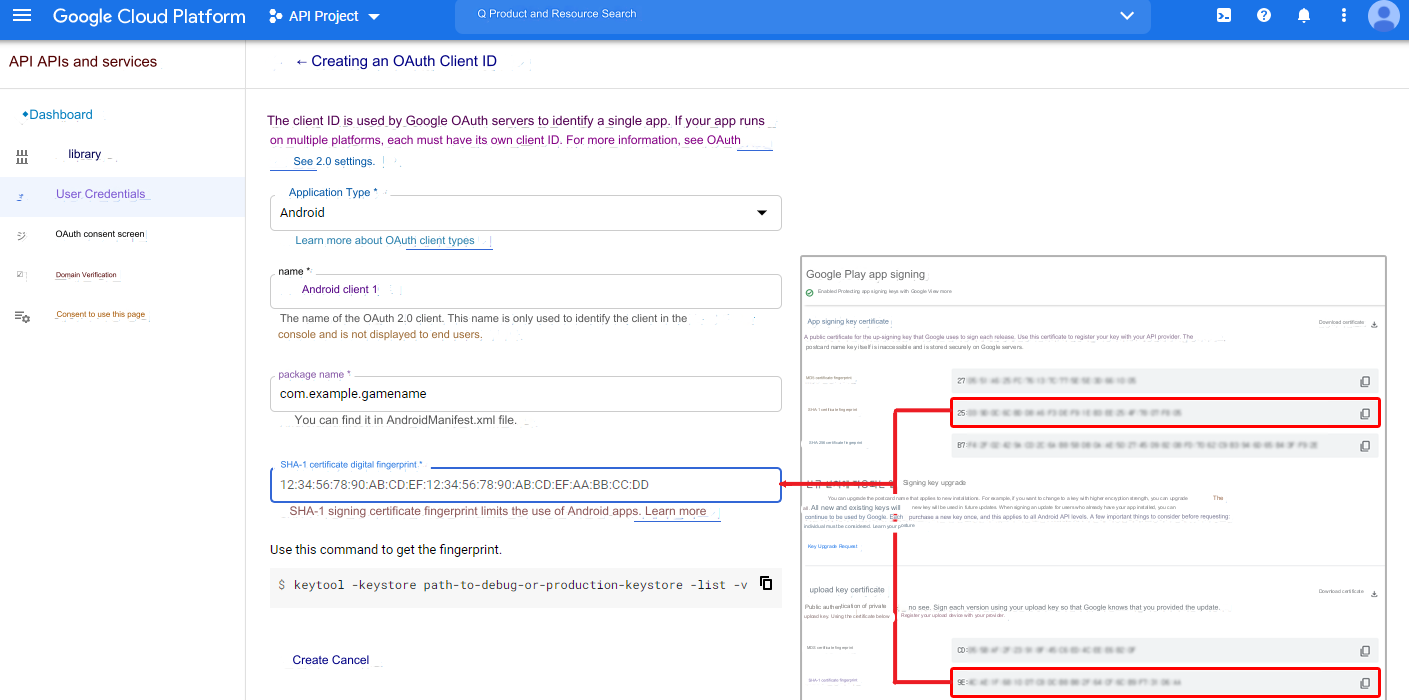
Task: View notifications bell icon
Action: 1304,16
